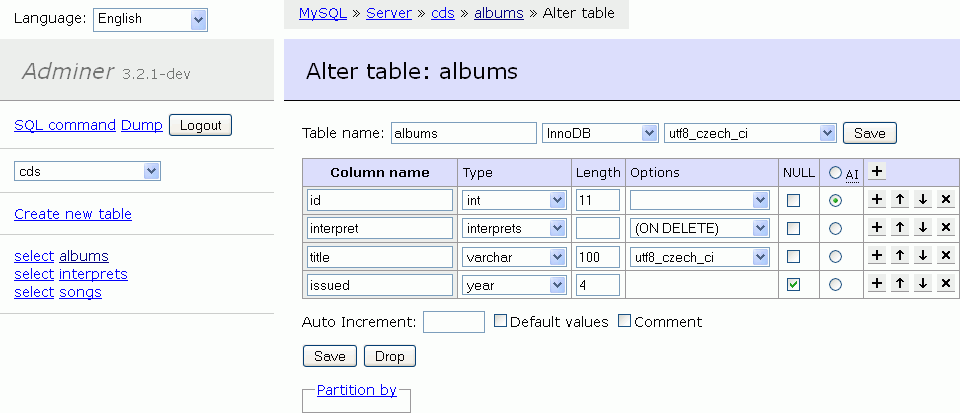
Task: Add a column after the title row
Action: click(x=877, y=256)
